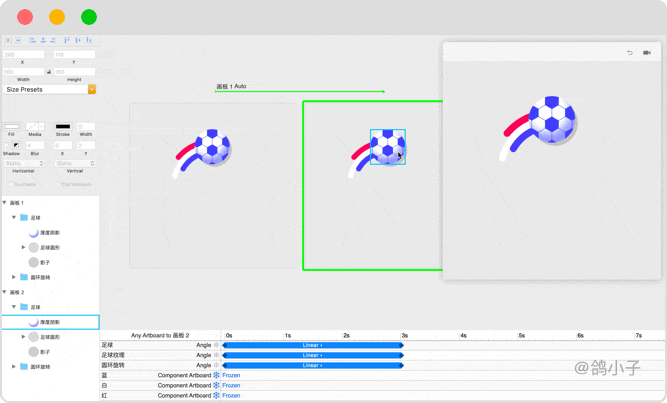Click the align top edges icon

tap(67, 40)
